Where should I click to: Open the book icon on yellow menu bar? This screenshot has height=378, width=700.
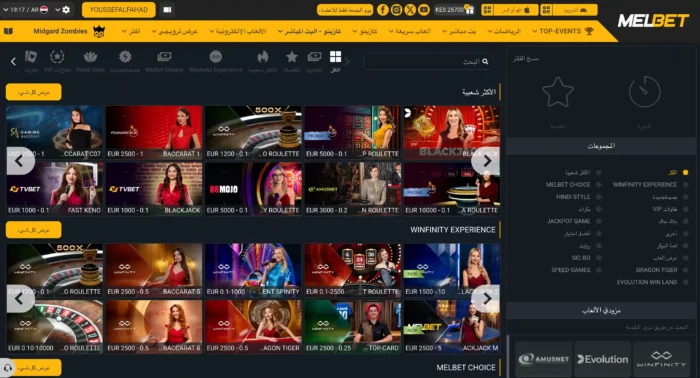tap(8, 31)
